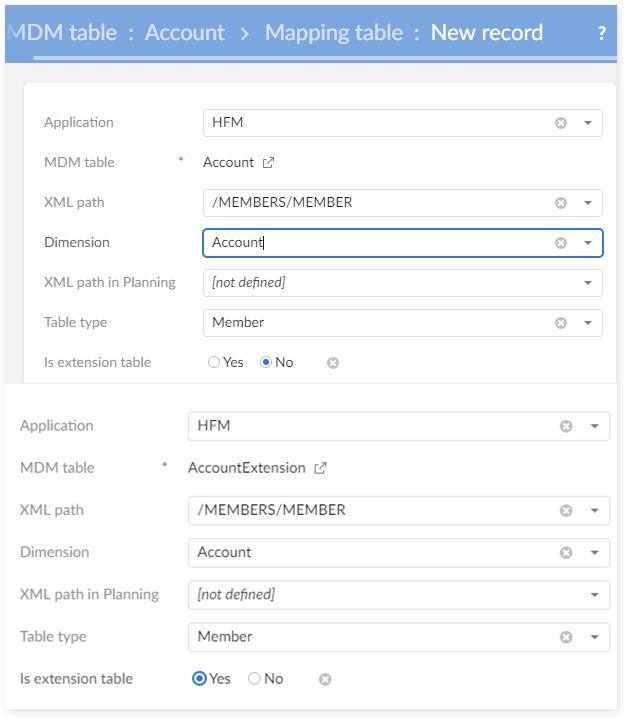Expand top Application dropdown arrow
This screenshot has width=626, height=718.
tap(588, 123)
